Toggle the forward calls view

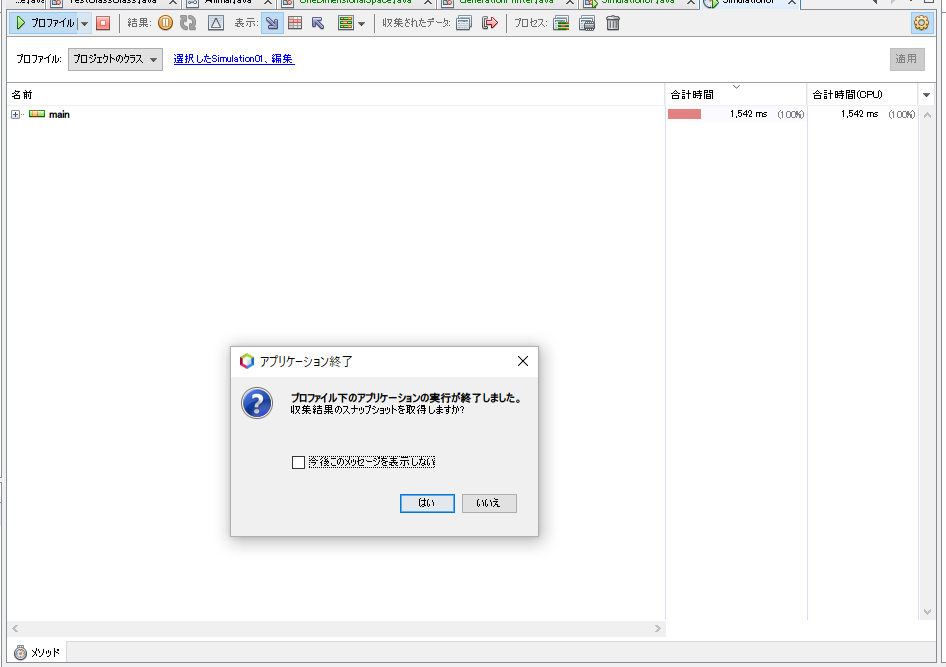(272, 24)
